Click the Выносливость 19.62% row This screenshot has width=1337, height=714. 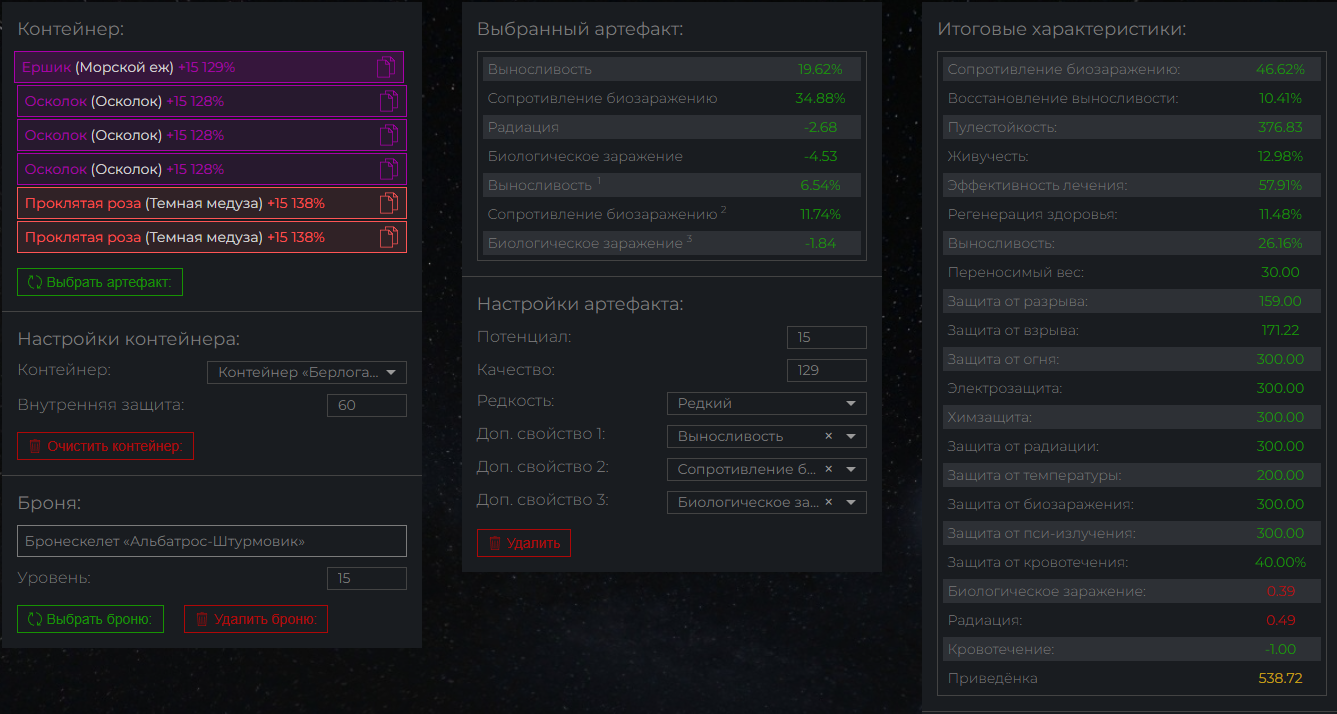[672, 70]
